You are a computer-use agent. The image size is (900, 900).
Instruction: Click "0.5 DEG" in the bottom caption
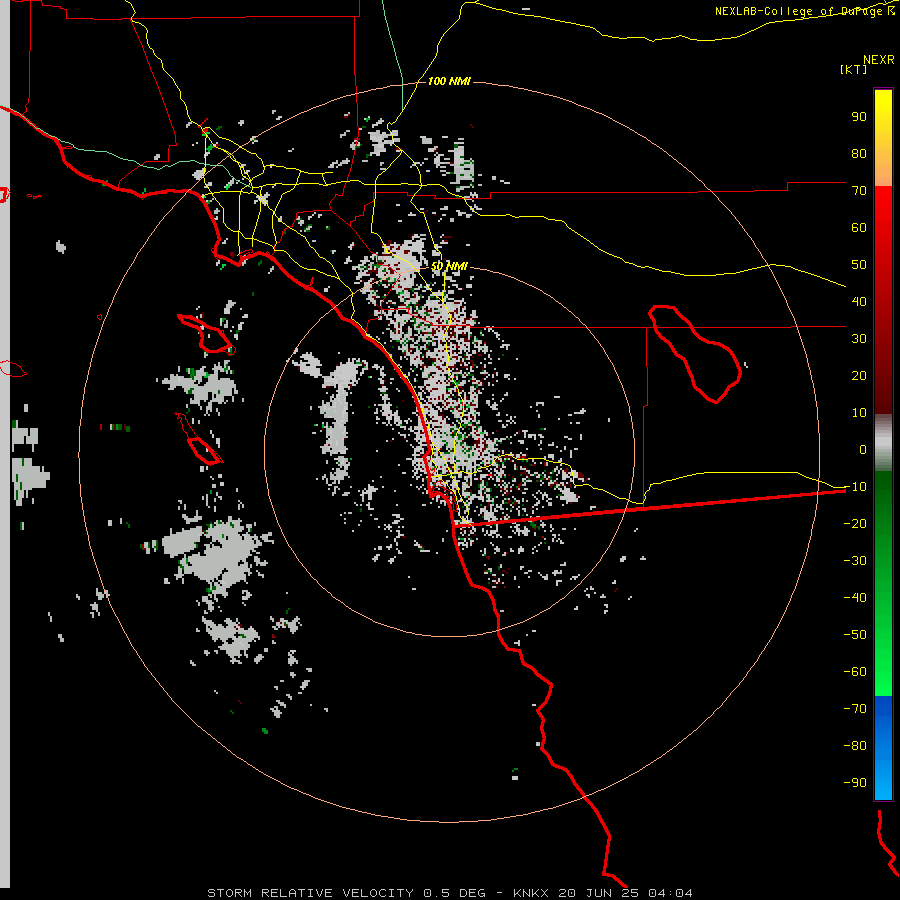tap(455, 893)
